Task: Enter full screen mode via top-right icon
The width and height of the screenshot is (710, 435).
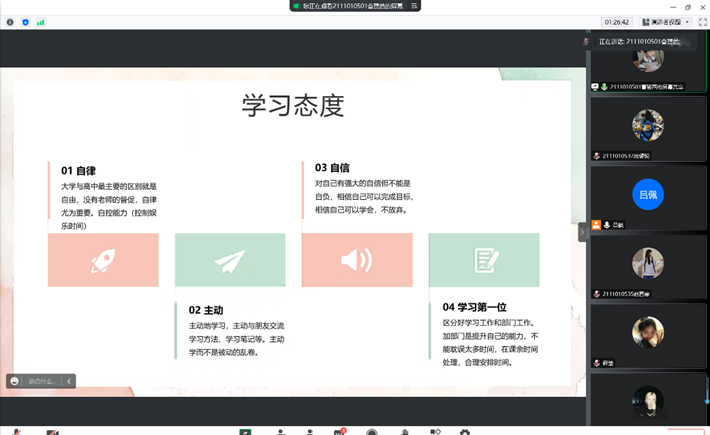Action: 702,22
